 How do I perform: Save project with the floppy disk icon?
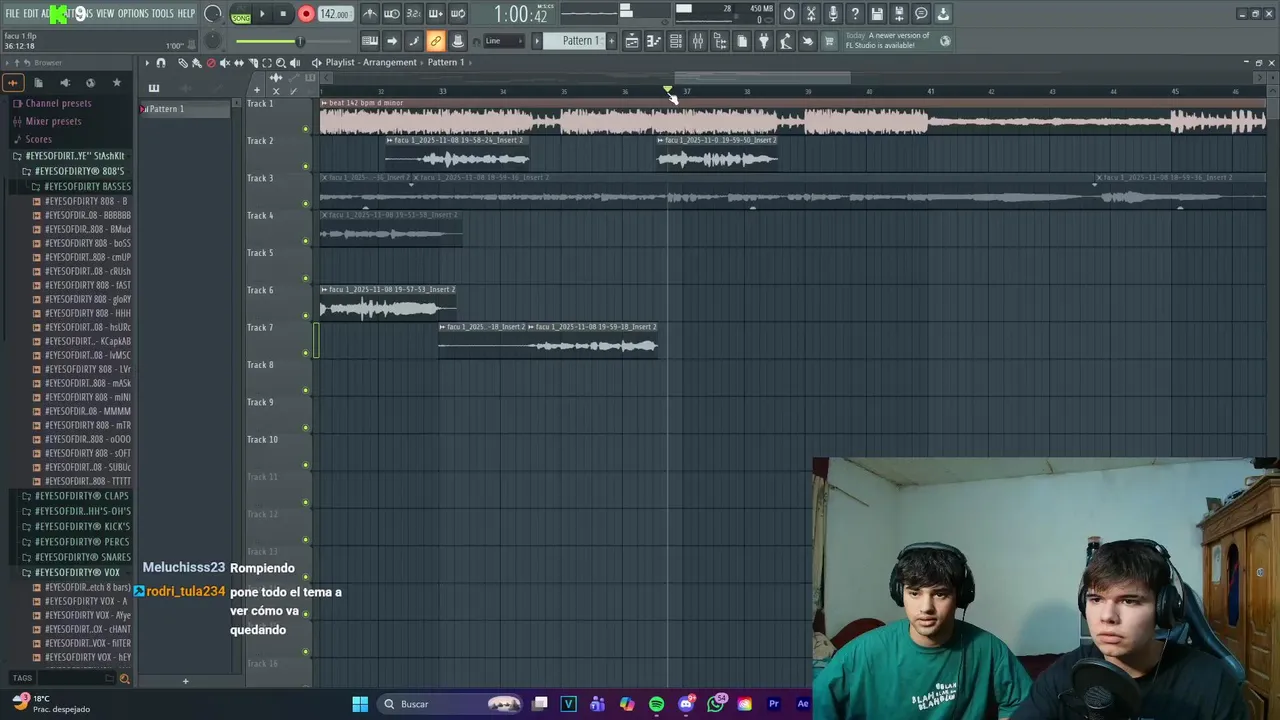877,14
